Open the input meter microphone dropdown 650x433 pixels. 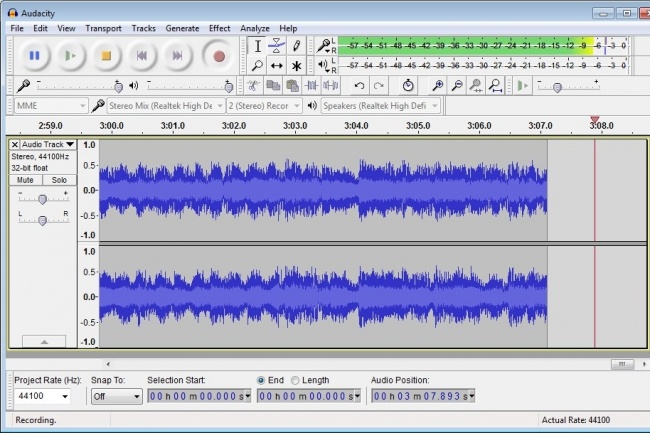click(x=323, y=46)
